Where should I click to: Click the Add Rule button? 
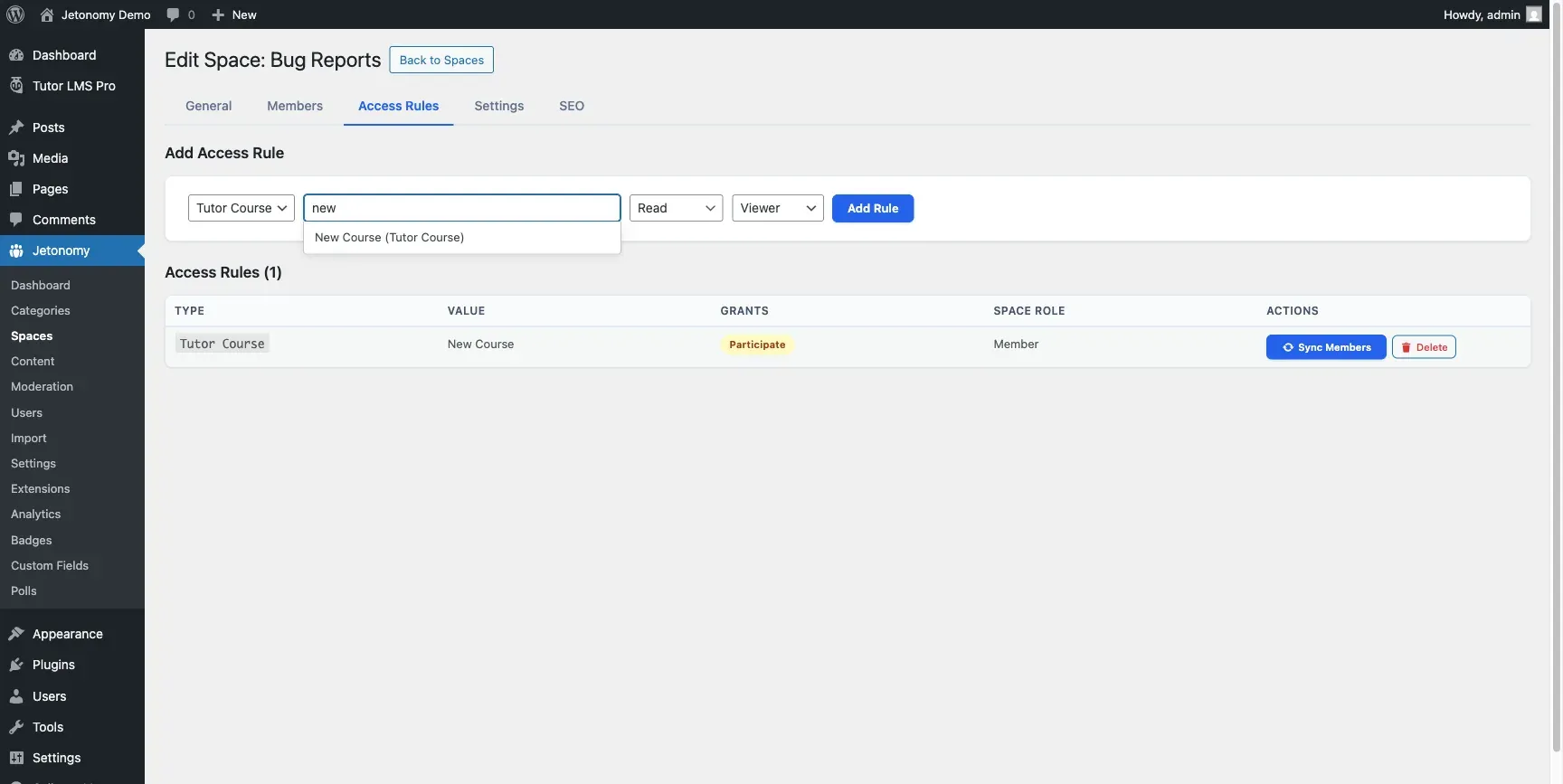click(873, 208)
